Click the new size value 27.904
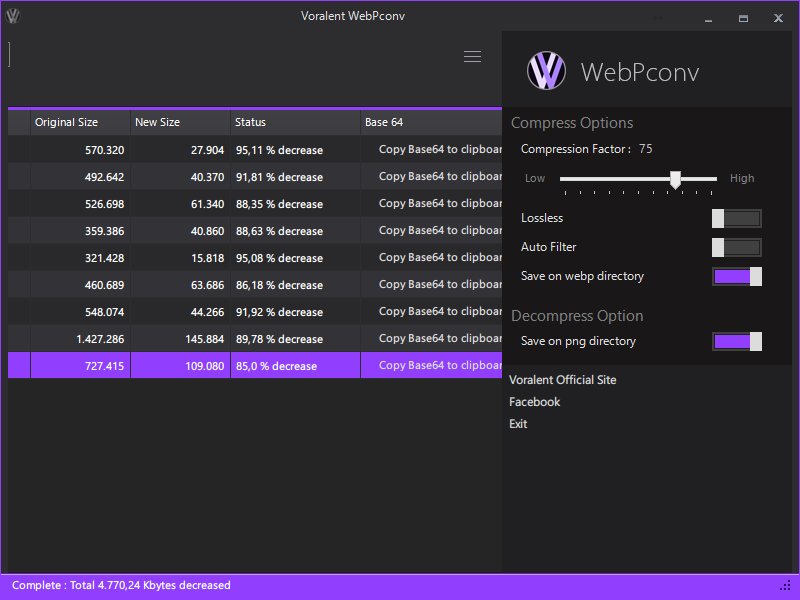Image resolution: width=800 pixels, height=600 pixels. pos(207,150)
